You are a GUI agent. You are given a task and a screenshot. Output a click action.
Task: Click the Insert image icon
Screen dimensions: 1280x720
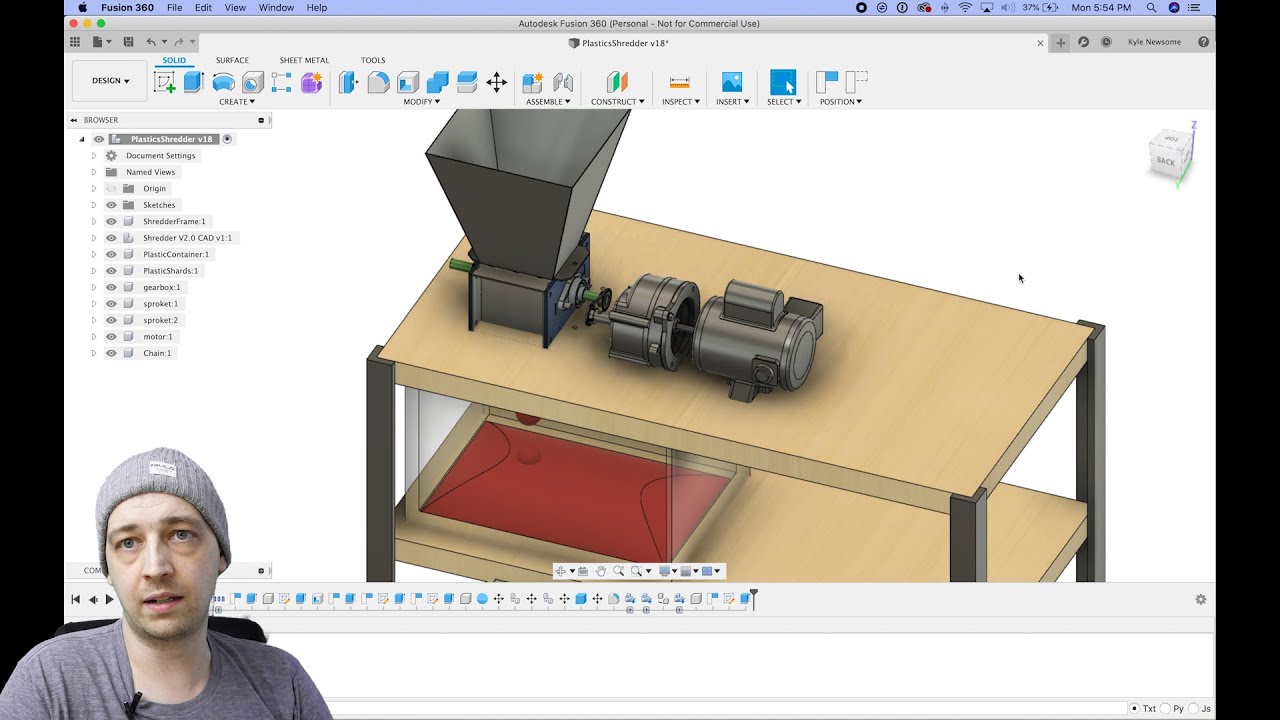point(732,82)
